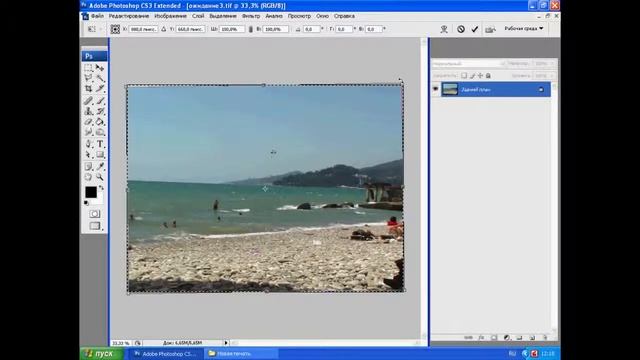Screen dimensions: 640x360
Task: Open the Слой menu
Action: tap(198, 16)
